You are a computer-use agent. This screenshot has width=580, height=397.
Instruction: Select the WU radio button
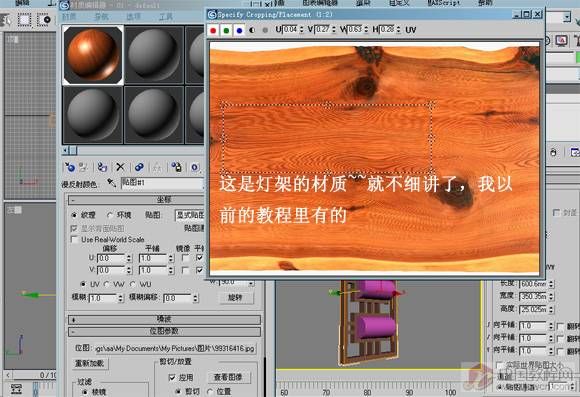click(133, 284)
